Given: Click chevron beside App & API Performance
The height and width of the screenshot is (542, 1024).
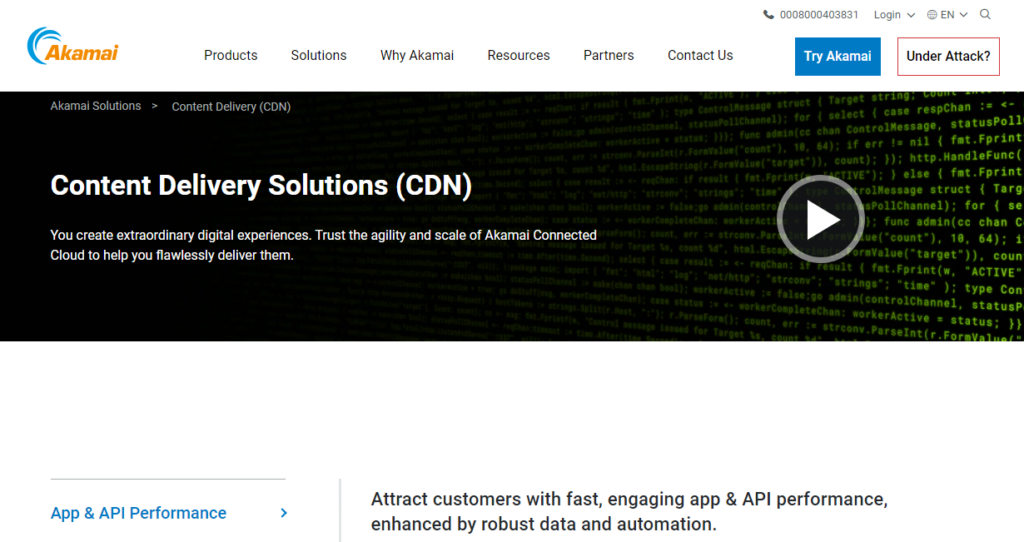Looking at the screenshot, I should [x=283, y=513].
